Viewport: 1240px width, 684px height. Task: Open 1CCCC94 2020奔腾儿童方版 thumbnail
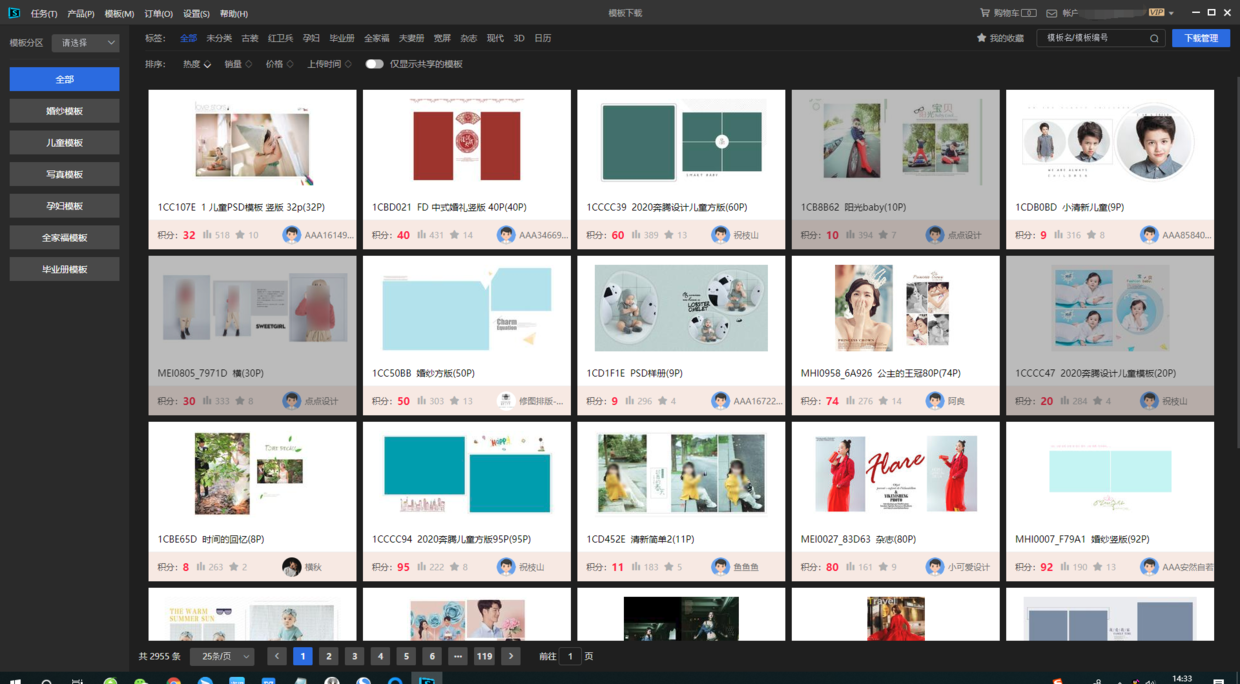point(467,474)
